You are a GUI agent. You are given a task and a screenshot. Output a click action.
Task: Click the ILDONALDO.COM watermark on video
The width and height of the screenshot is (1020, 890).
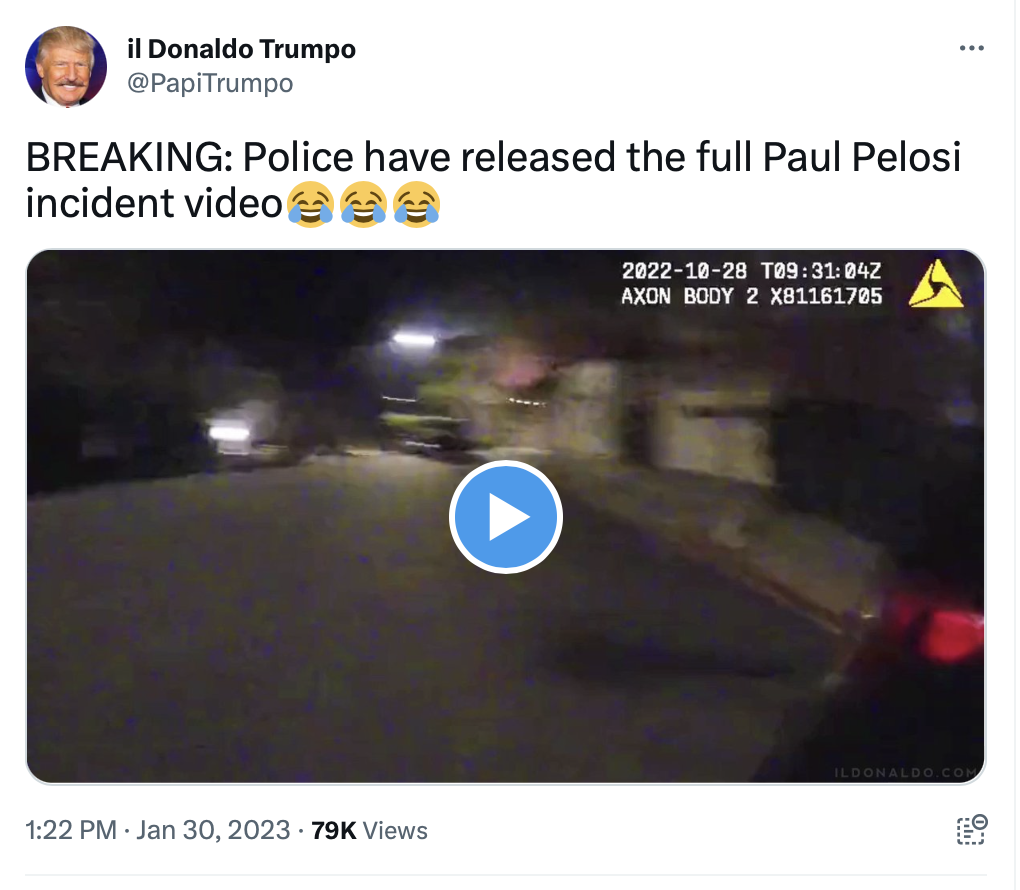[906, 772]
